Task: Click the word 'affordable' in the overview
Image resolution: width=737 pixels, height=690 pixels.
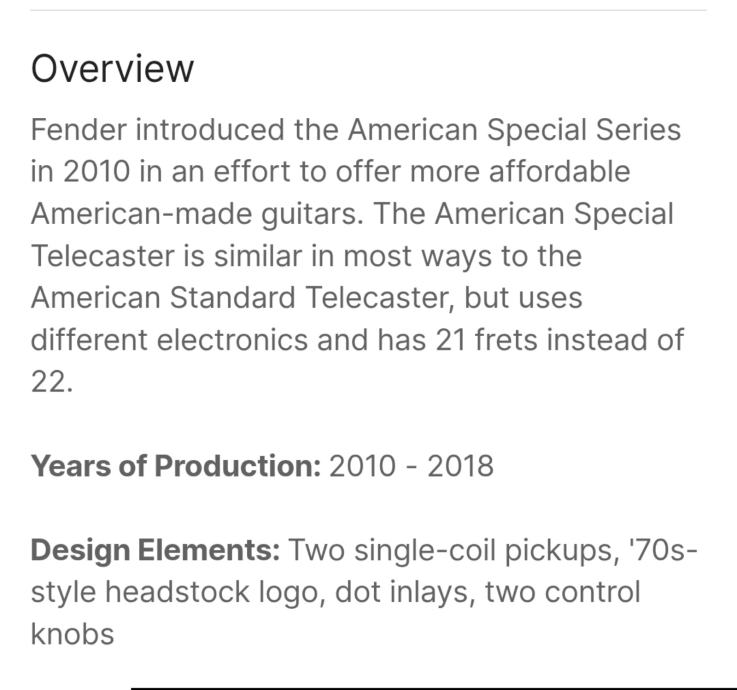Action: point(559,172)
